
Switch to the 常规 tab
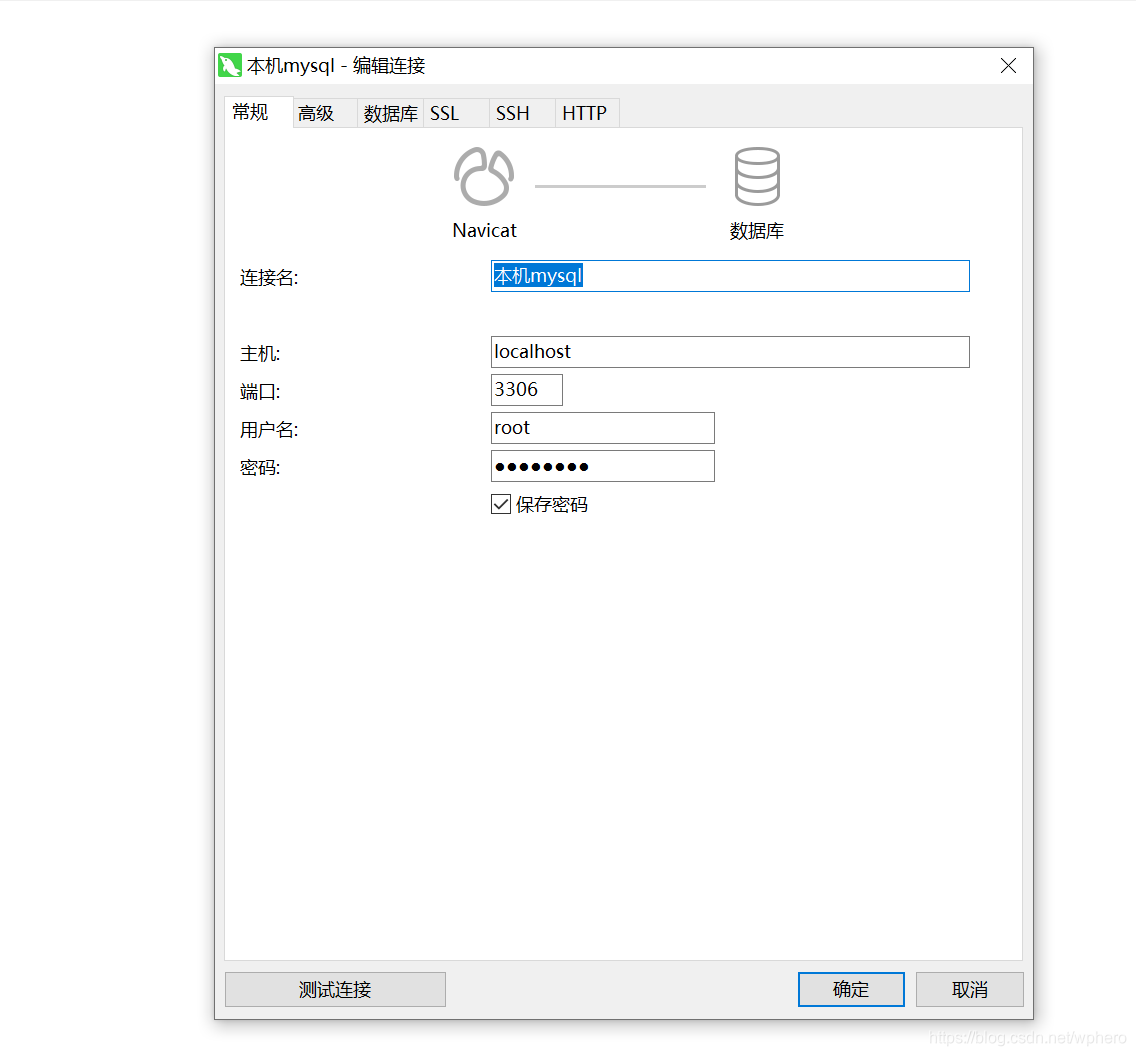coord(258,112)
